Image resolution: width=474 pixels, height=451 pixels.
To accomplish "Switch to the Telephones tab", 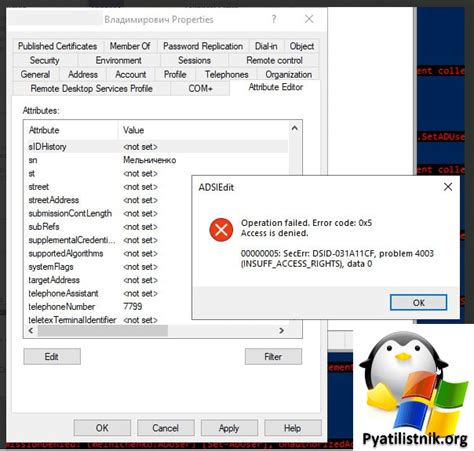I will (226, 74).
